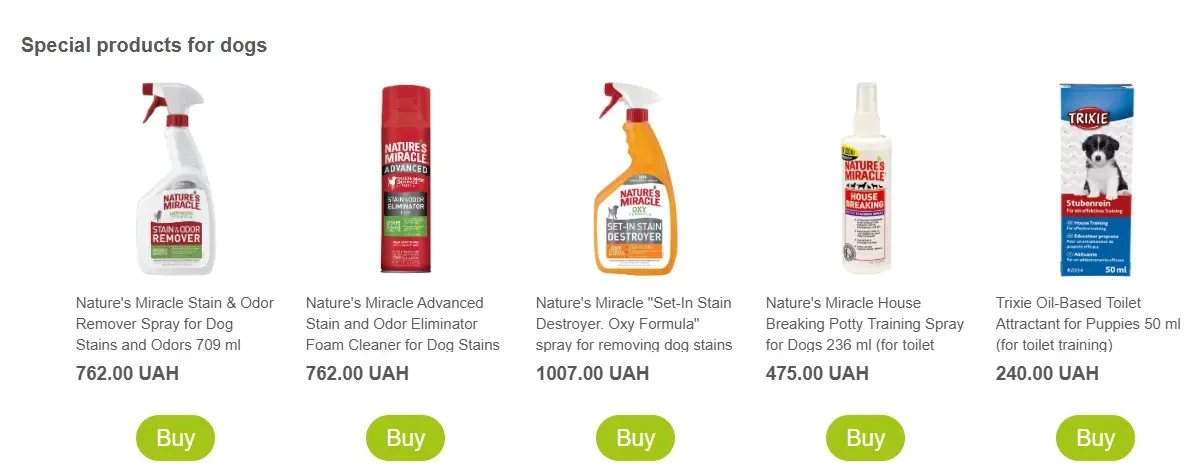Select the orange Set-In Stain Destroyer bottle image

click(635, 180)
